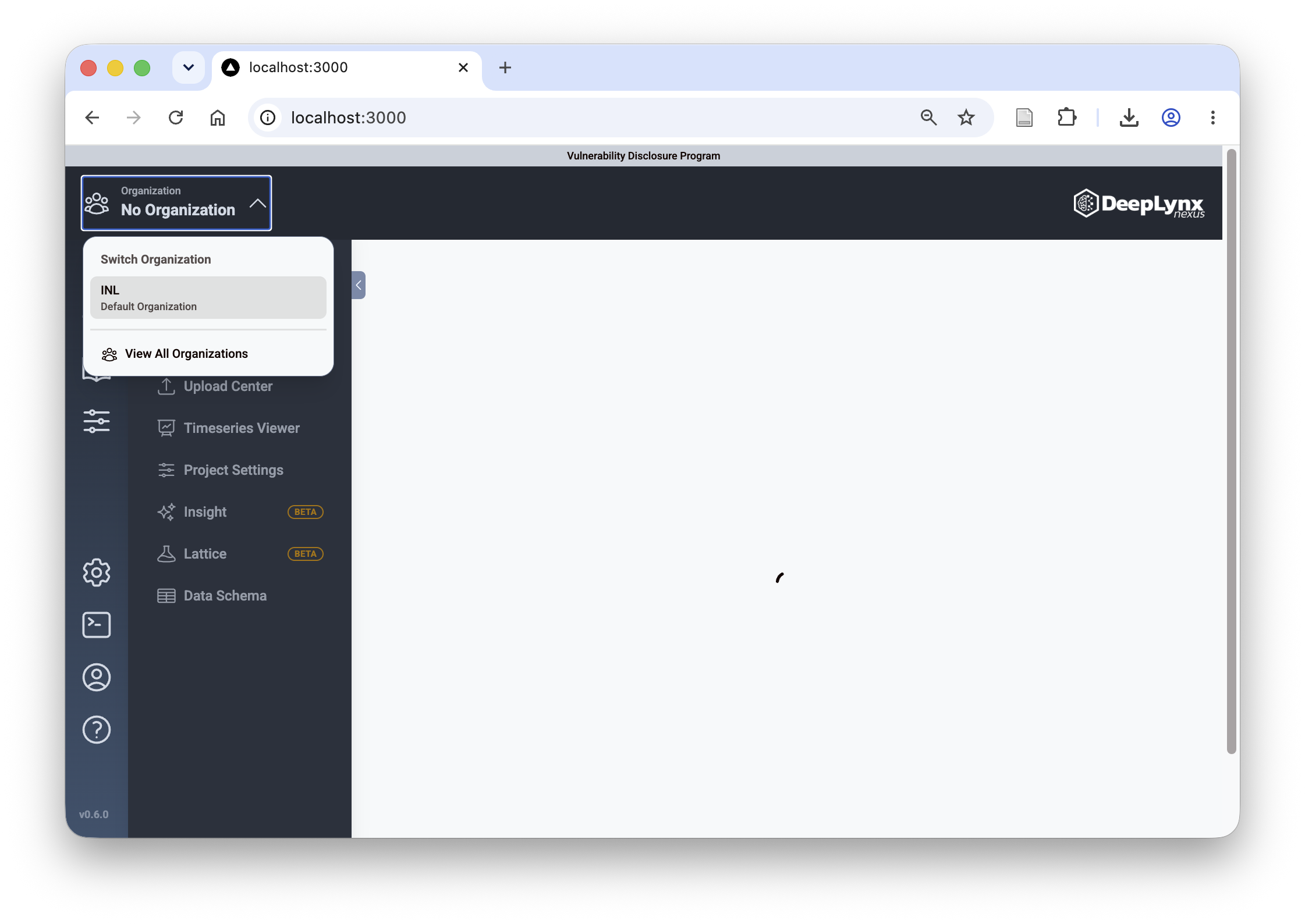The width and height of the screenshot is (1305, 924).
Task: Open the browser three-dot menu
Action: (1213, 118)
